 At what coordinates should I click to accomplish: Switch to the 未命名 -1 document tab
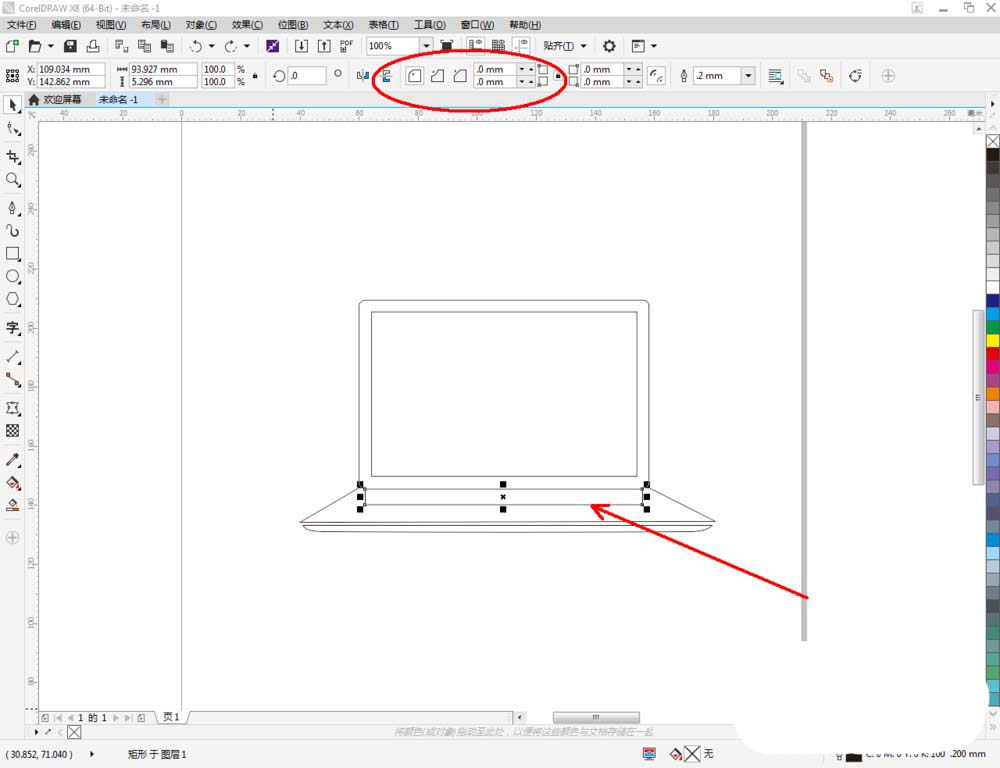(119, 100)
